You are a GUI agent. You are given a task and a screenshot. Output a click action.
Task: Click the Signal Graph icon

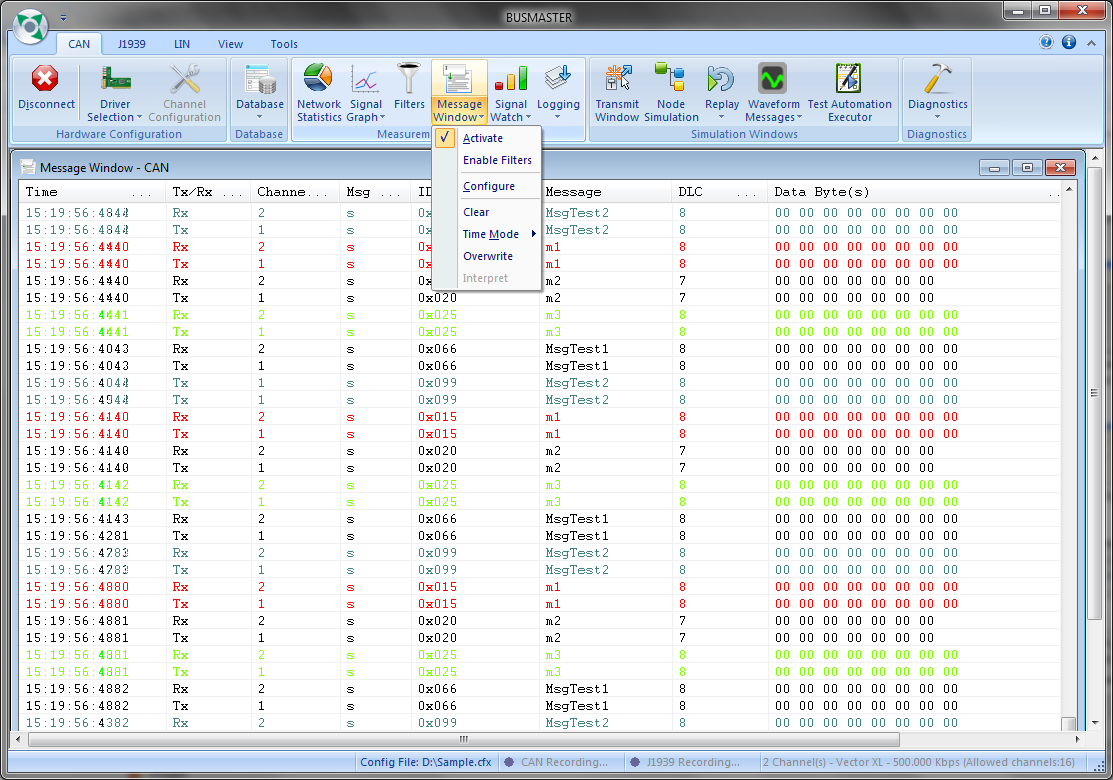[x=365, y=79]
